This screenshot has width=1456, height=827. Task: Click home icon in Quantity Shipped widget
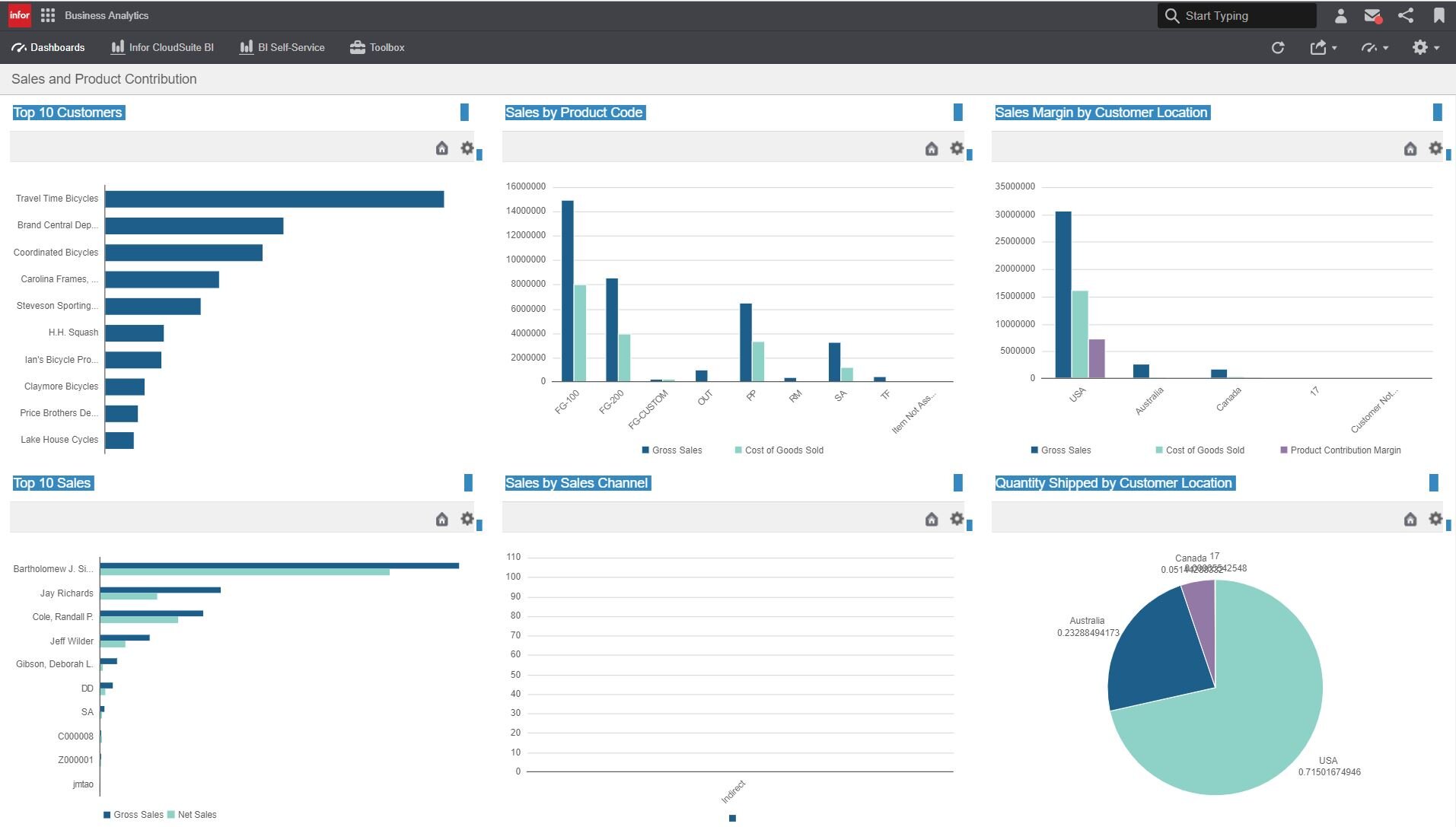(x=1410, y=519)
